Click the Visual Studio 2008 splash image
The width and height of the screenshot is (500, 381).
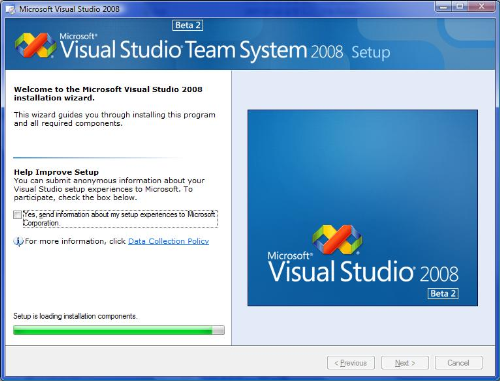[362, 208]
